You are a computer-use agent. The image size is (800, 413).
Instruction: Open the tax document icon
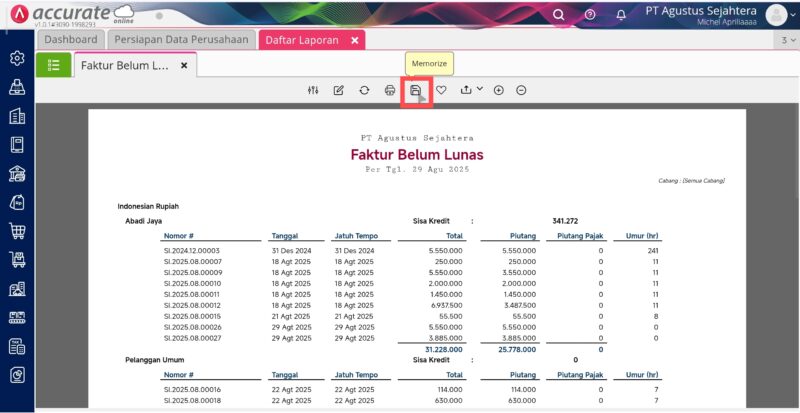17,347
